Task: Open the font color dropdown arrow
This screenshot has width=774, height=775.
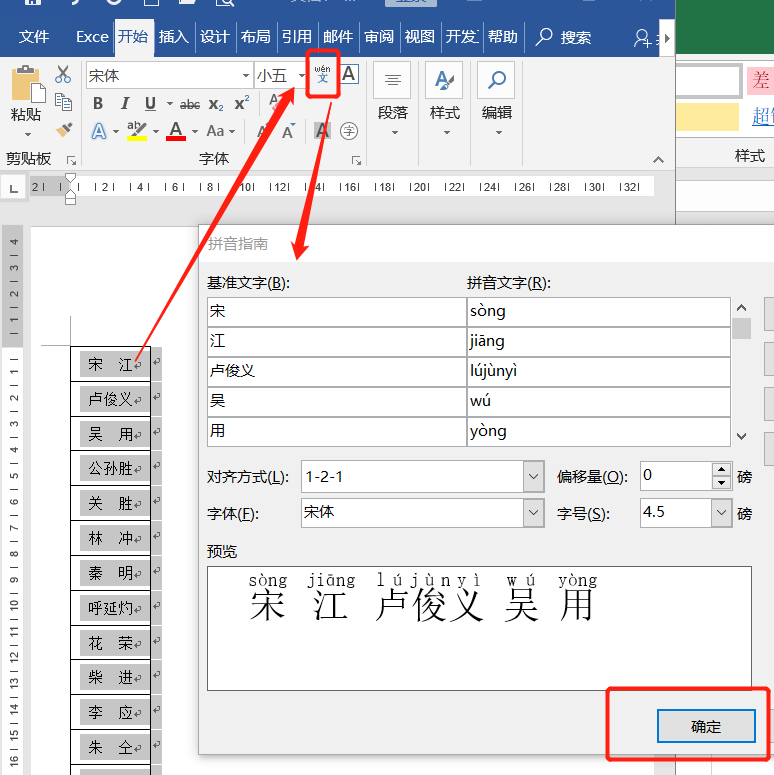Action: 195,131
